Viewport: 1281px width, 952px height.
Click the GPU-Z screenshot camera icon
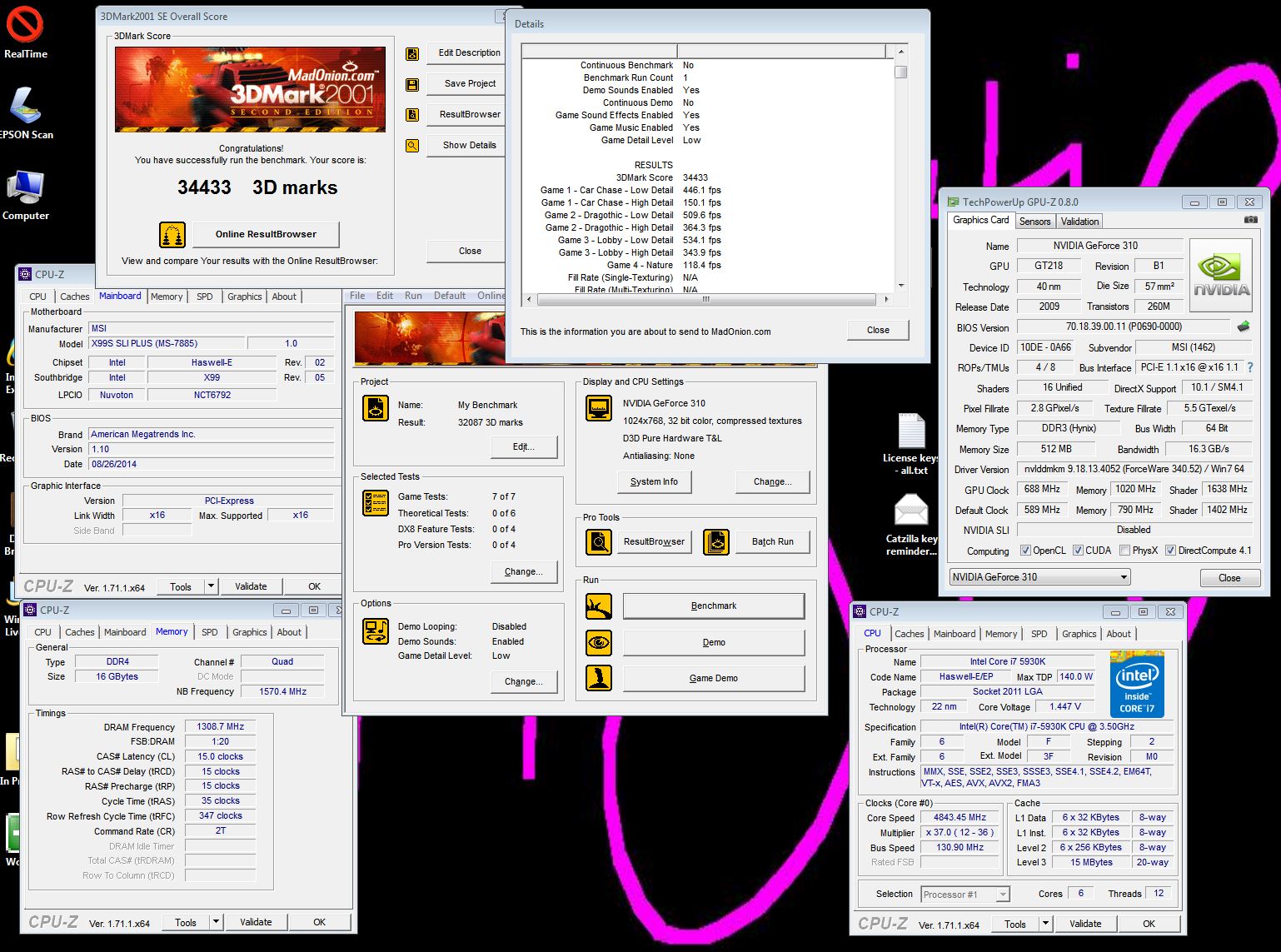(x=1250, y=220)
